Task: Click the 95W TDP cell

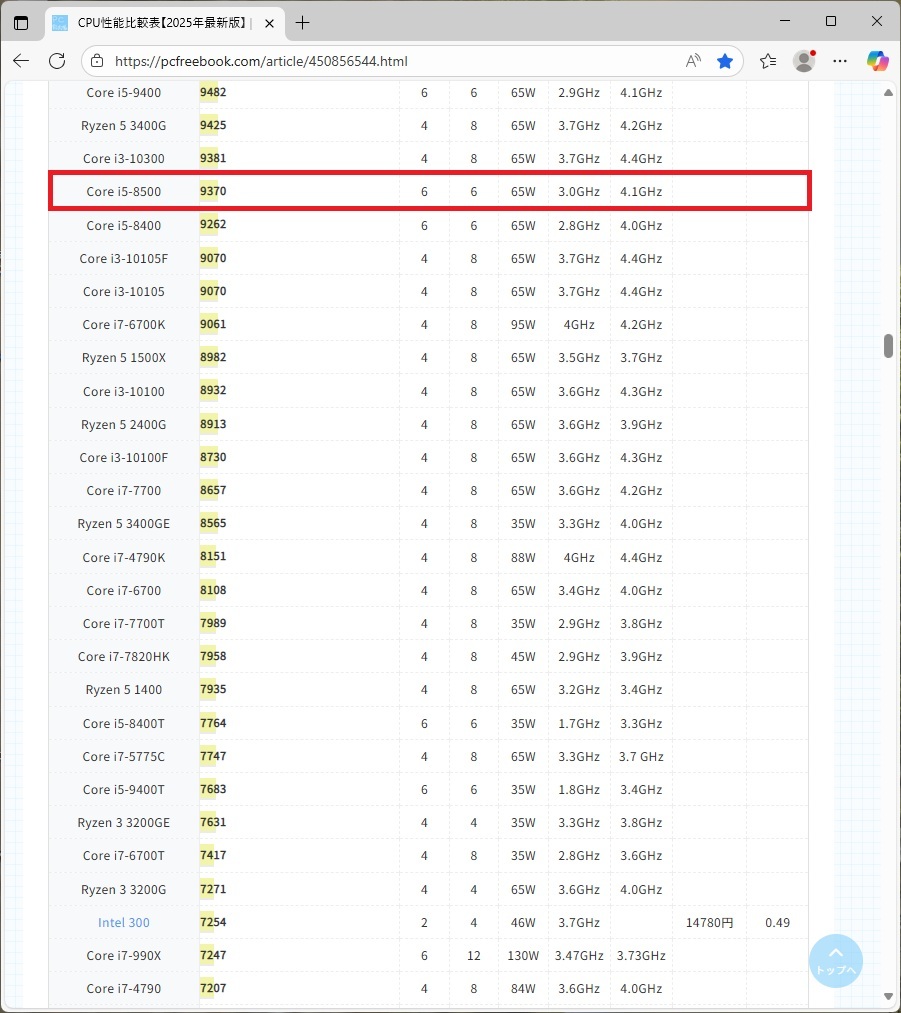Action: click(x=523, y=324)
